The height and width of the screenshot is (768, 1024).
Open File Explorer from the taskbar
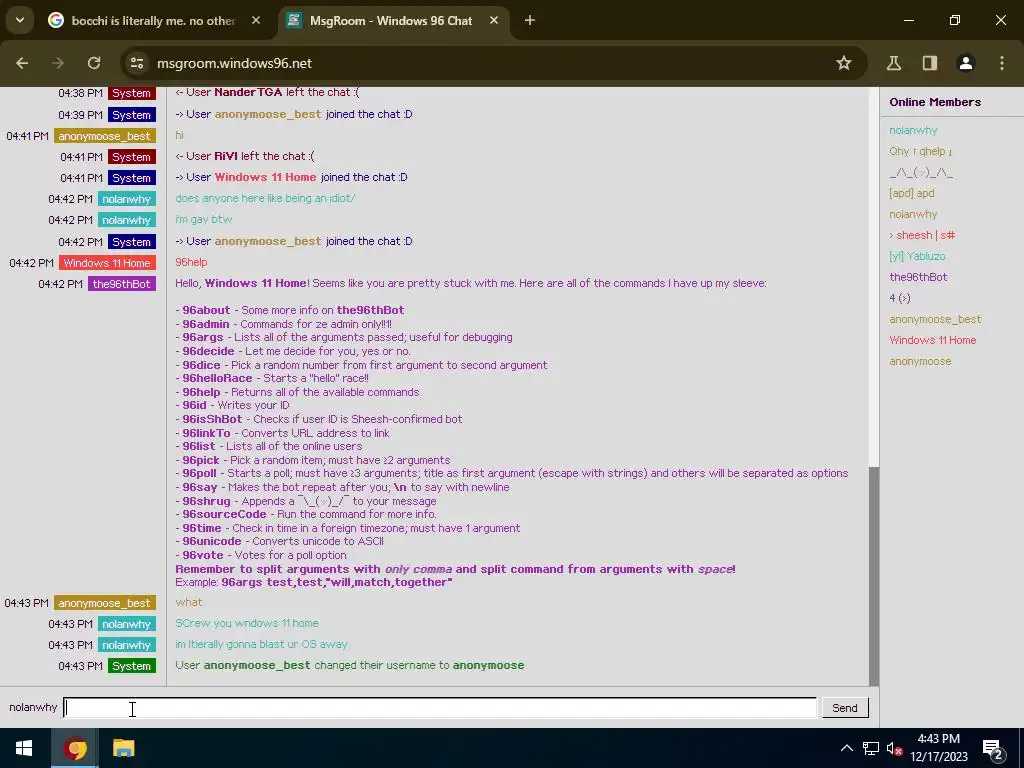click(123, 748)
